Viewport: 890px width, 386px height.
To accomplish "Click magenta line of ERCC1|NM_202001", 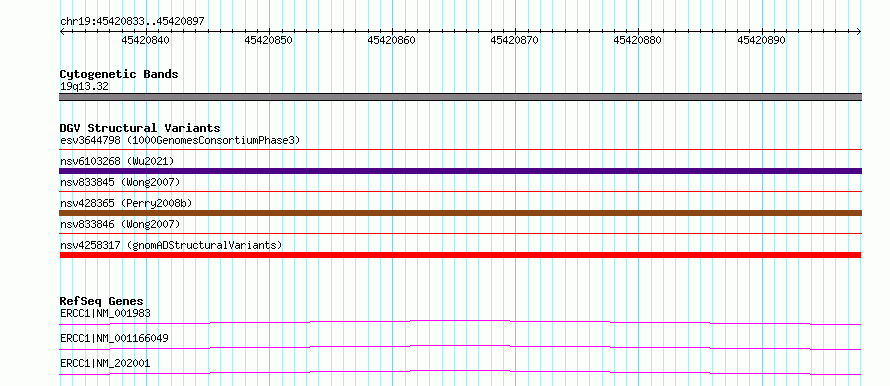I will (461, 372).
